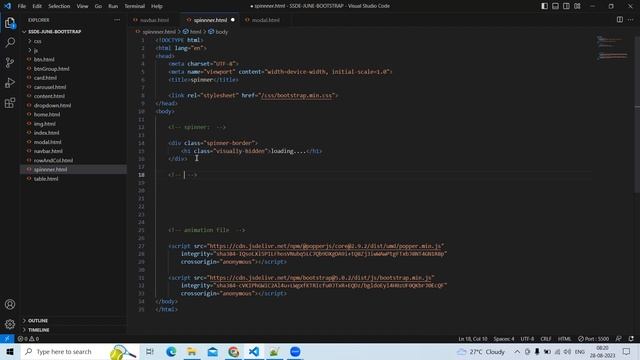Image resolution: width=640 pixels, height=360 pixels.
Task: Open the Windows Start menu
Action: pyautogui.click(x=10, y=351)
